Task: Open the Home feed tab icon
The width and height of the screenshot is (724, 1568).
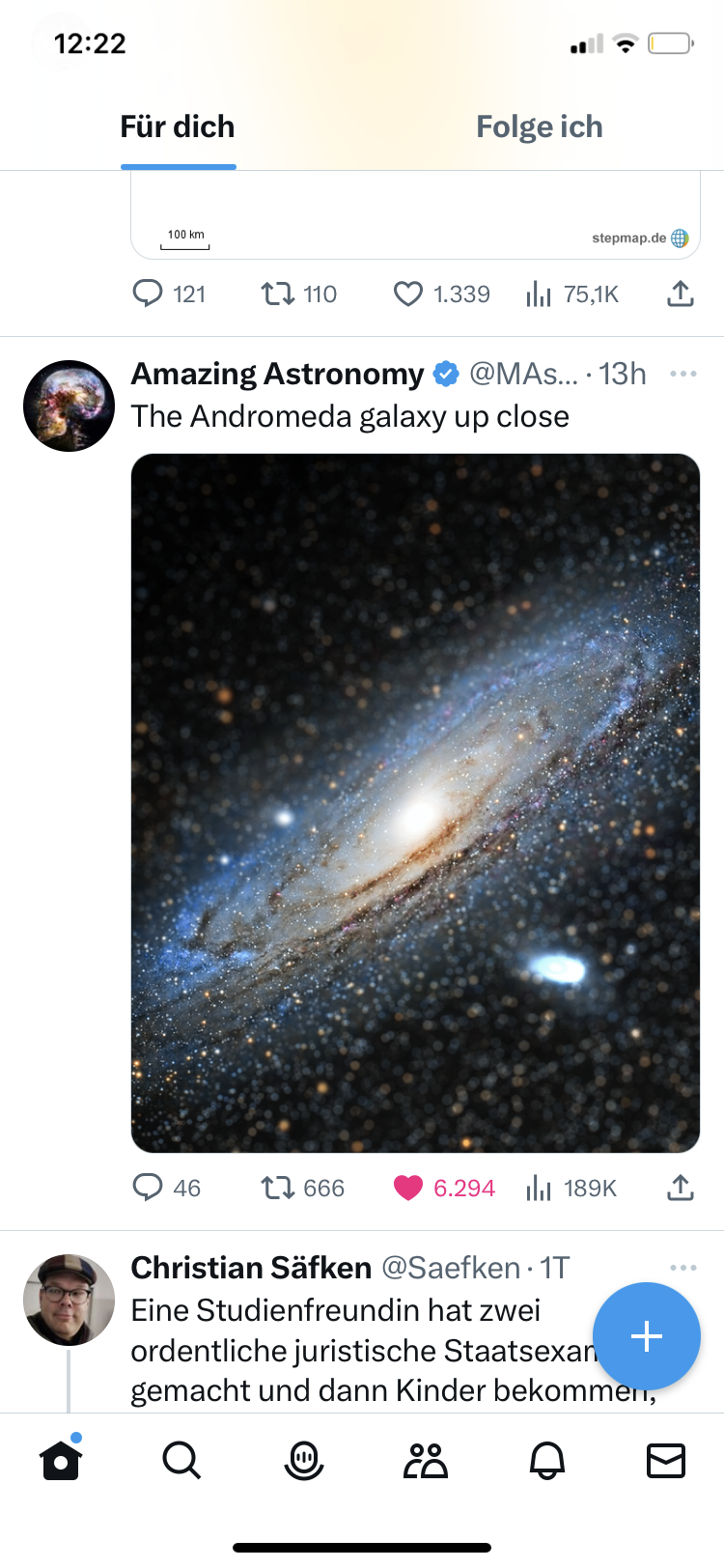Action: tap(61, 1460)
